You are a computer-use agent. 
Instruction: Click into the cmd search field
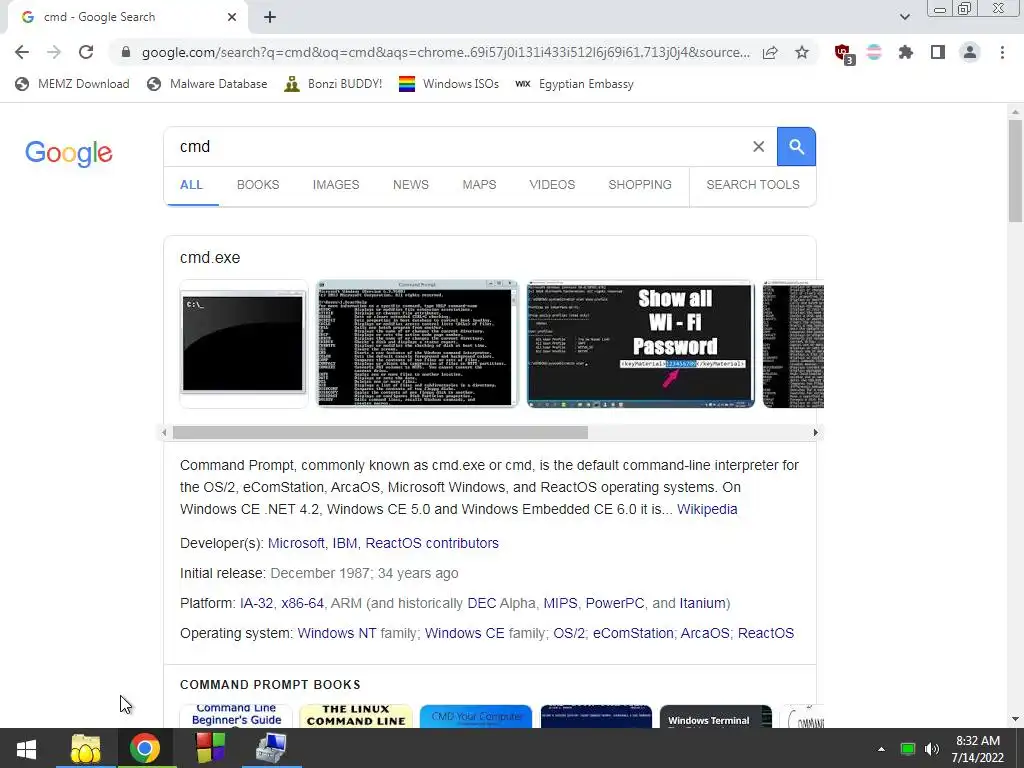pyautogui.click(x=457, y=146)
